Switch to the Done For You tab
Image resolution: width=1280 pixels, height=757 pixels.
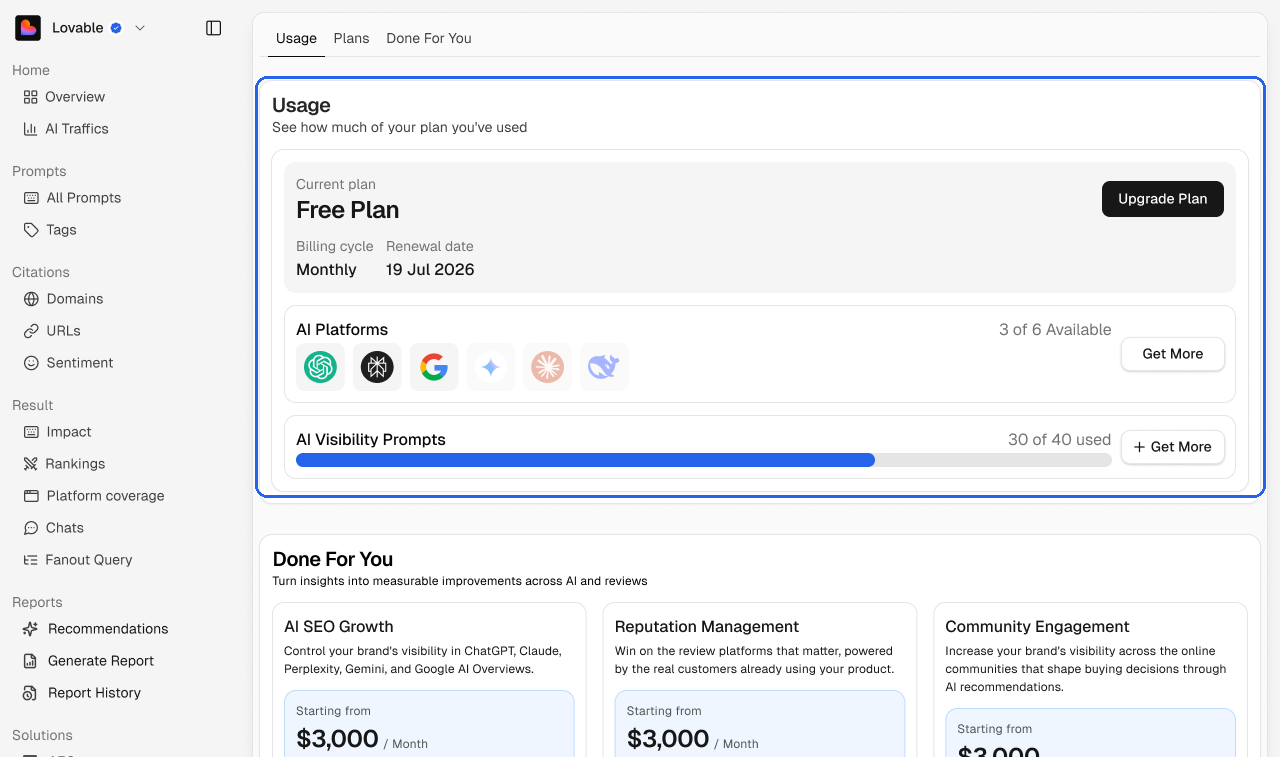tap(429, 38)
